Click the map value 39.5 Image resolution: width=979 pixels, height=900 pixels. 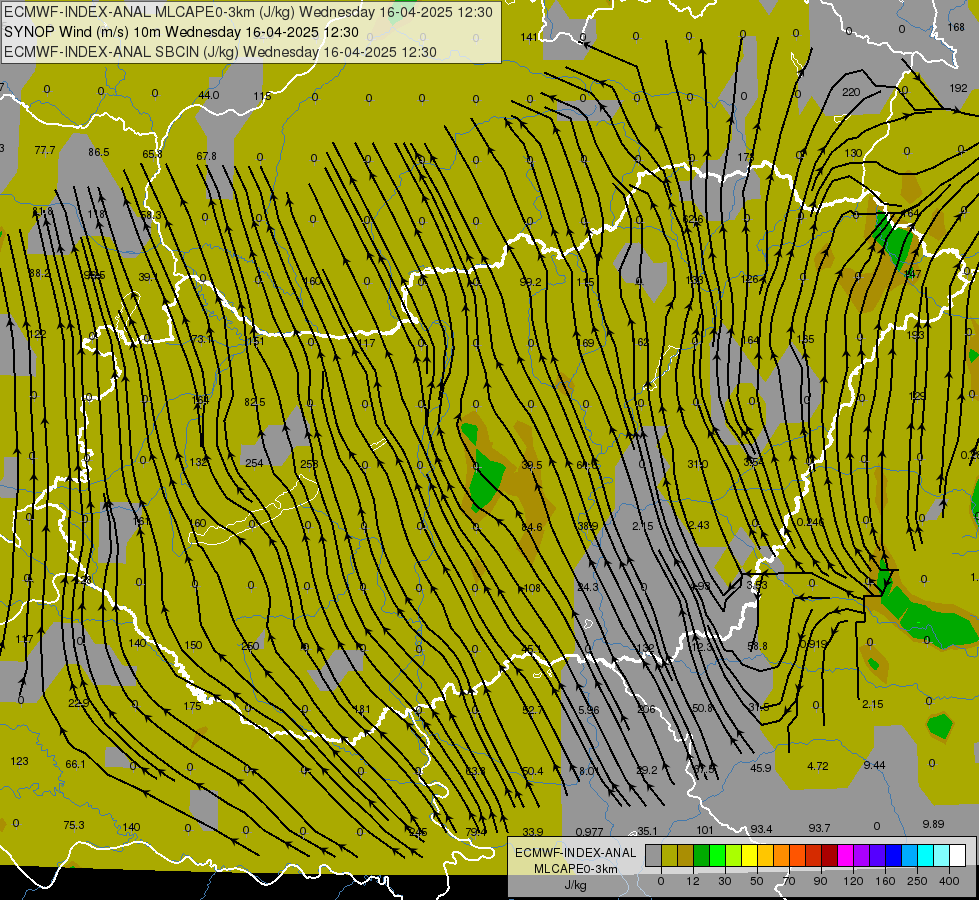[x=531, y=465]
